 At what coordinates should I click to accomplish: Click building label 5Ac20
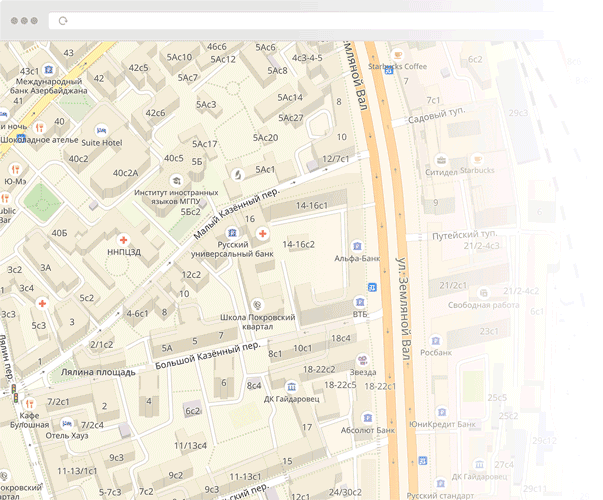point(265,138)
